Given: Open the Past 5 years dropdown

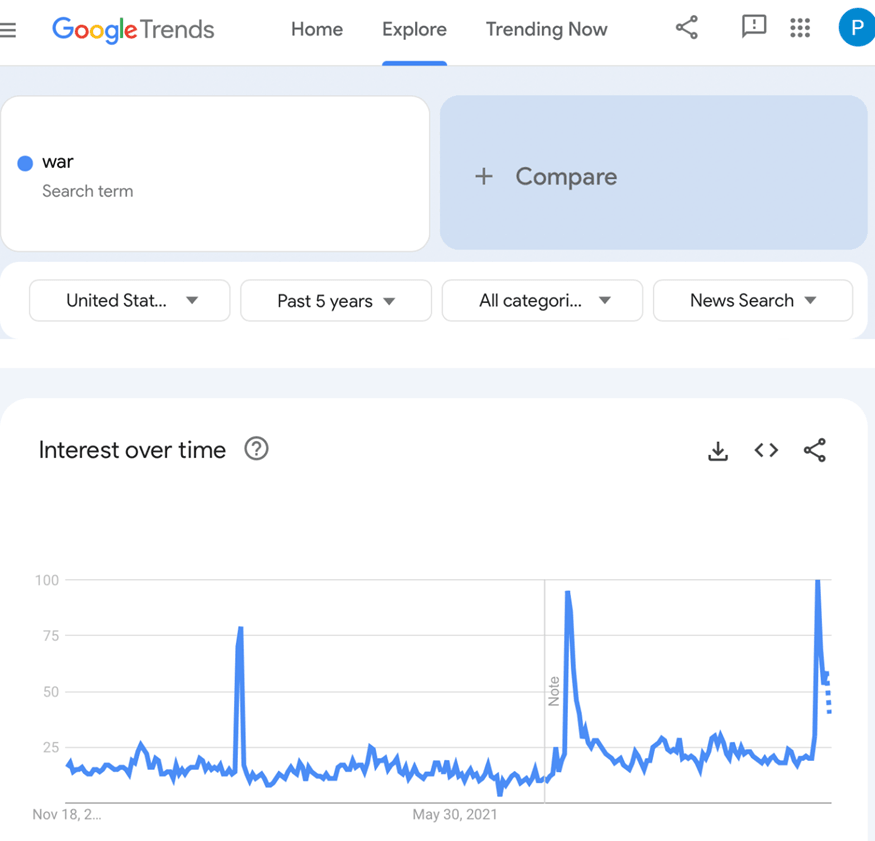Looking at the screenshot, I should [x=336, y=301].
